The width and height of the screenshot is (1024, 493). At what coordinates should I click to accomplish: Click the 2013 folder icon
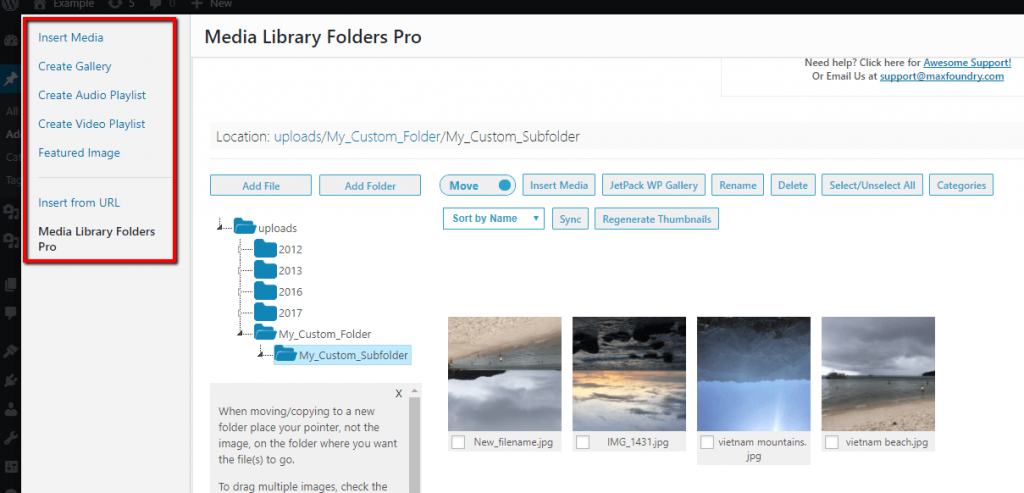(265, 270)
